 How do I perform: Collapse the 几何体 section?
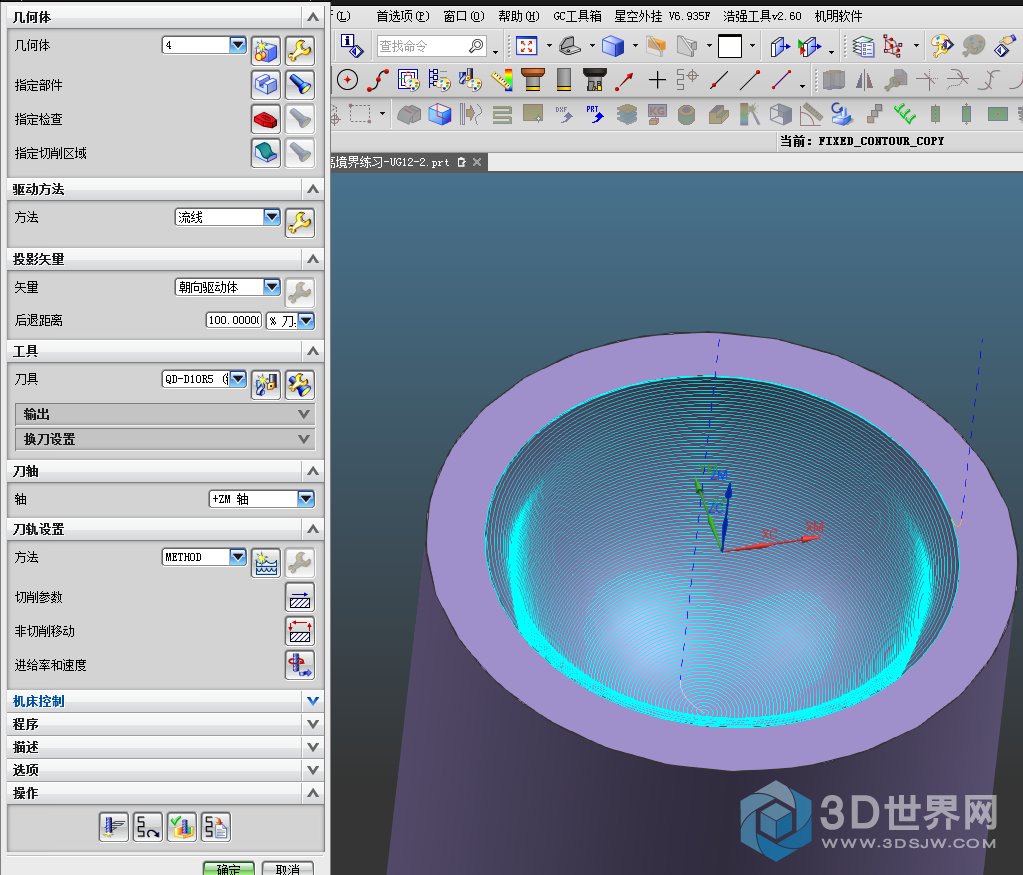(x=313, y=17)
